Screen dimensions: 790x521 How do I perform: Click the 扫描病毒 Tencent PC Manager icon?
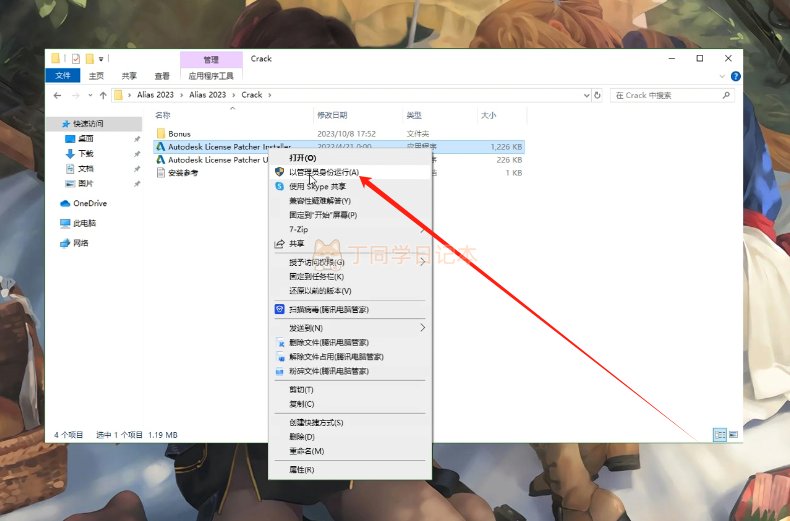[280, 309]
